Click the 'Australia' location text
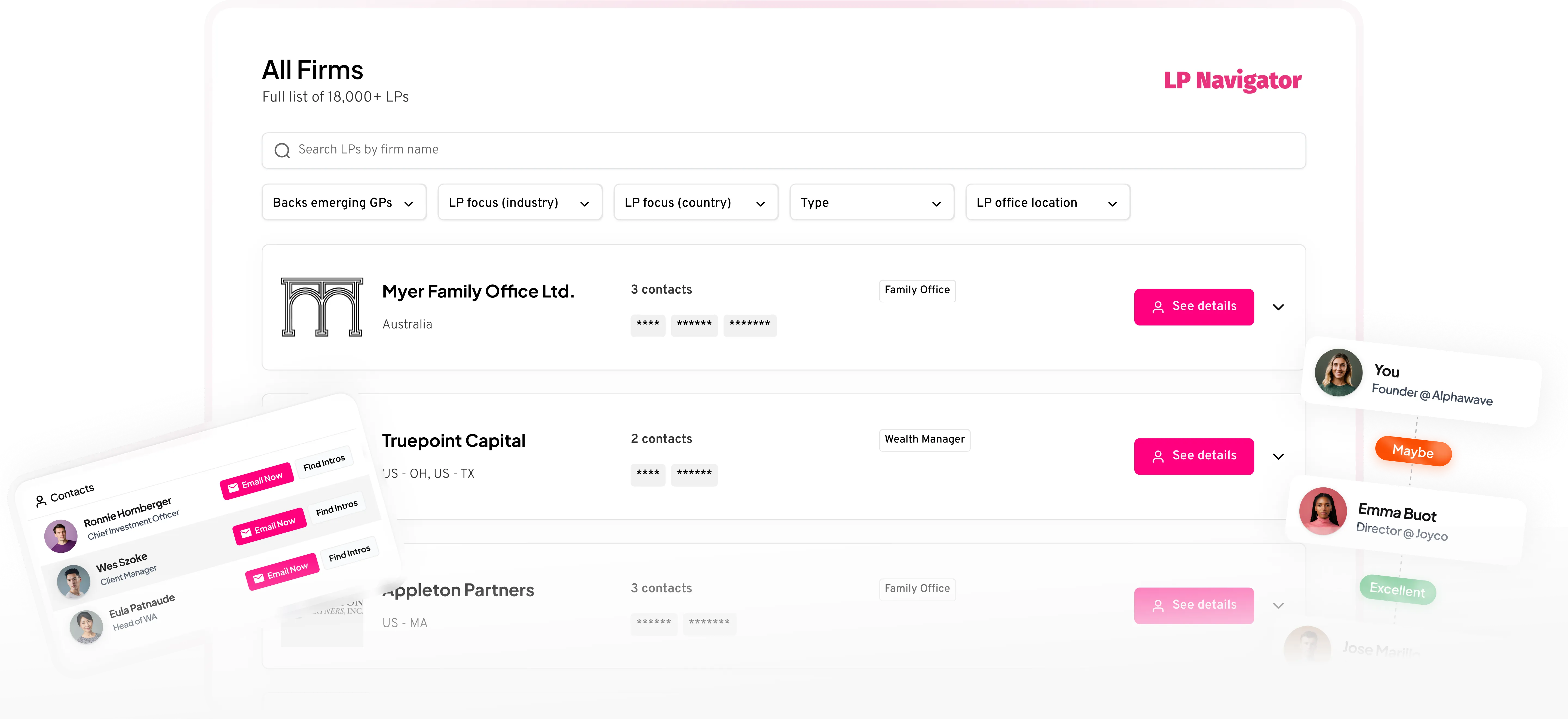This screenshot has height=719, width=1568. pyautogui.click(x=407, y=324)
